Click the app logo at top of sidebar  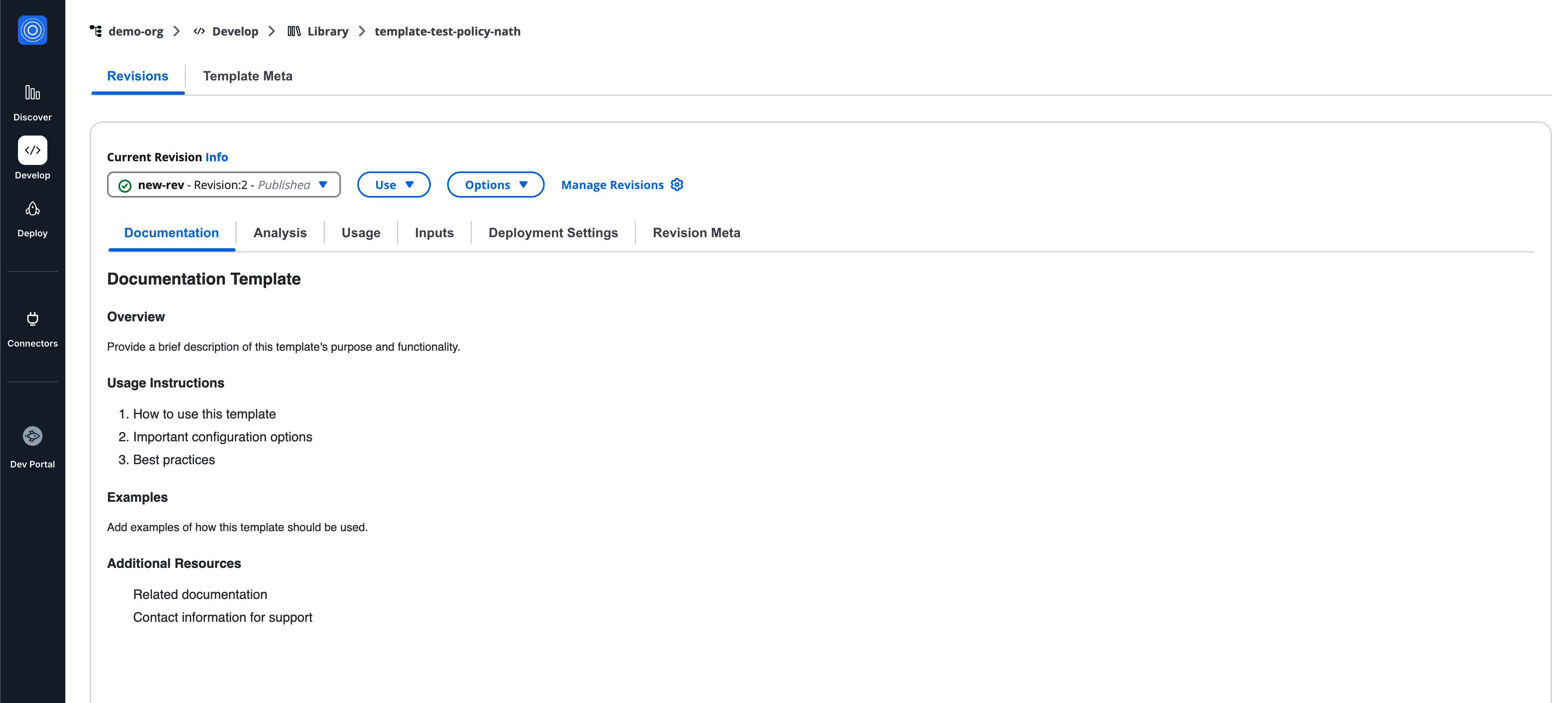(x=32, y=30)
